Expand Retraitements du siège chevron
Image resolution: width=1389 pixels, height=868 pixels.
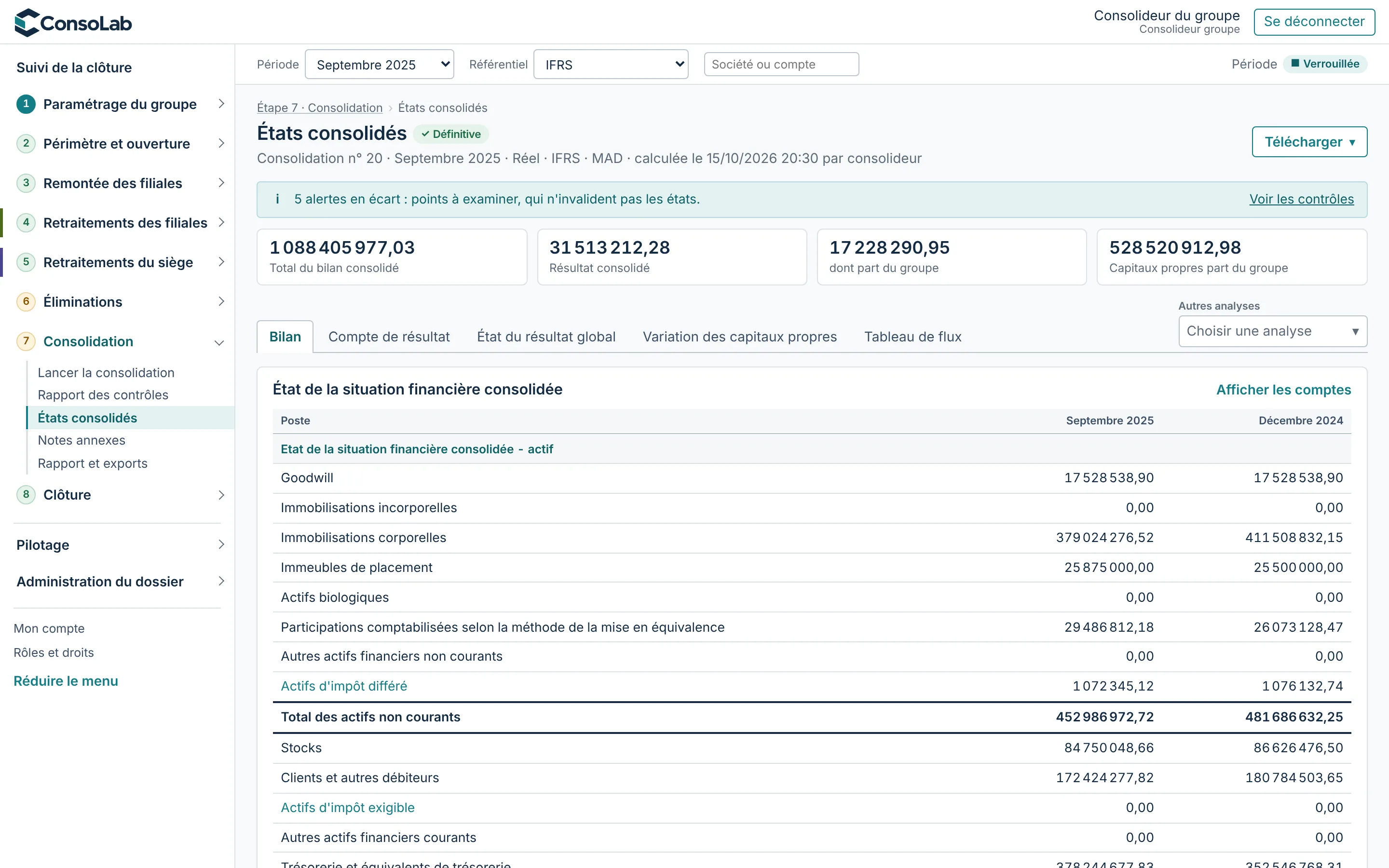pyautogui.click(x=221, y=262)
